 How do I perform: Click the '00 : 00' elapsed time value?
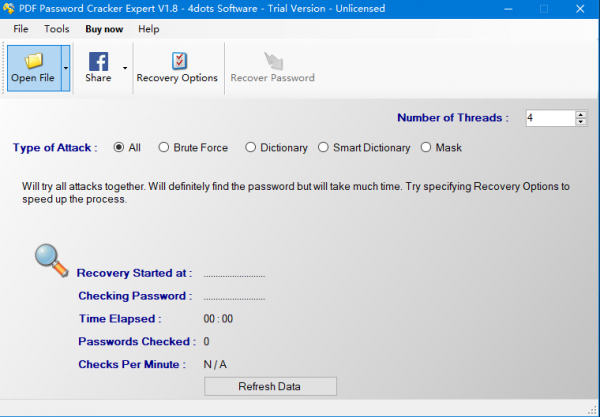[x=218, y=319]
